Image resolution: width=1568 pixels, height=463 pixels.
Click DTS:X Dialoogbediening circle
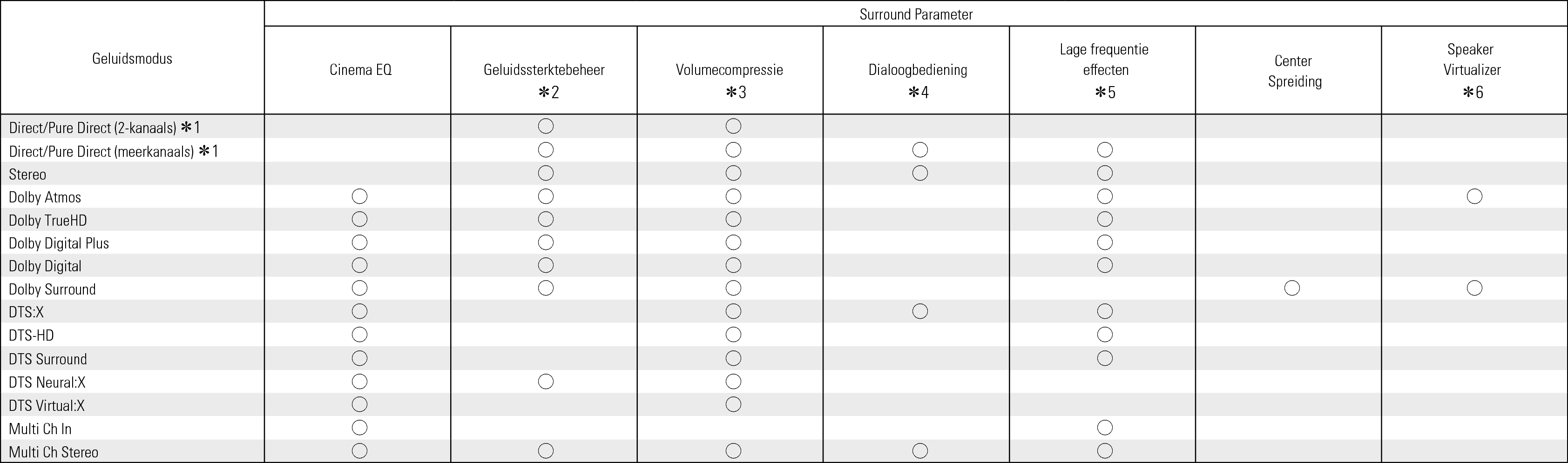pyautogui.click(x=920, y=311)
